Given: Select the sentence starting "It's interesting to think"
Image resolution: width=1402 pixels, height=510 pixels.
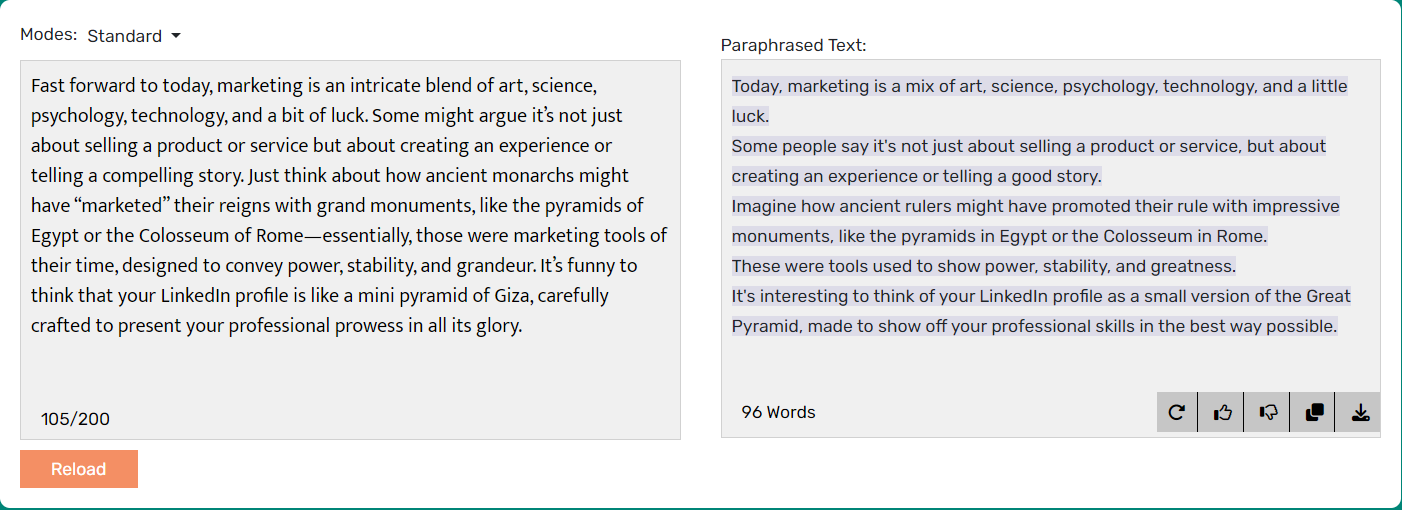Looking at the screenshot, I should pyautogui.click(x=1041, y=311).
